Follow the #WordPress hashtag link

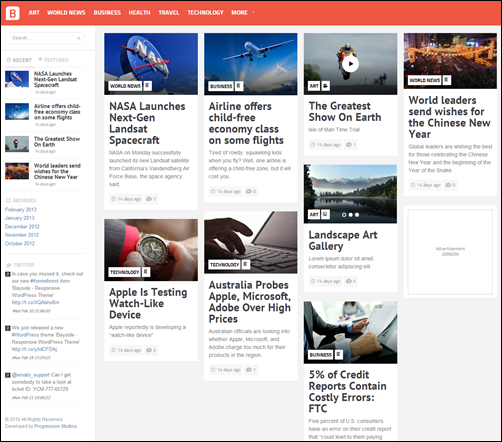[25, 335]
